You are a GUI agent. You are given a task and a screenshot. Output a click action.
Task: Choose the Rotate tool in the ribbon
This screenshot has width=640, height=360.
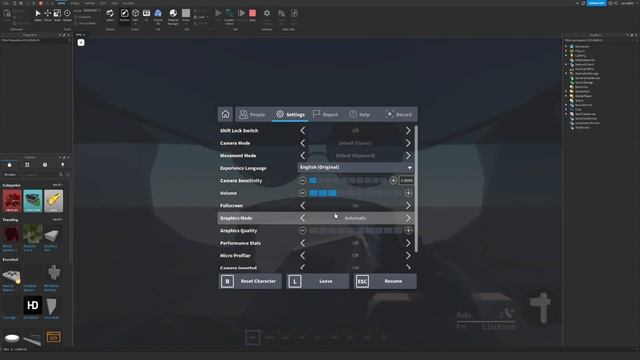[67, 15]
